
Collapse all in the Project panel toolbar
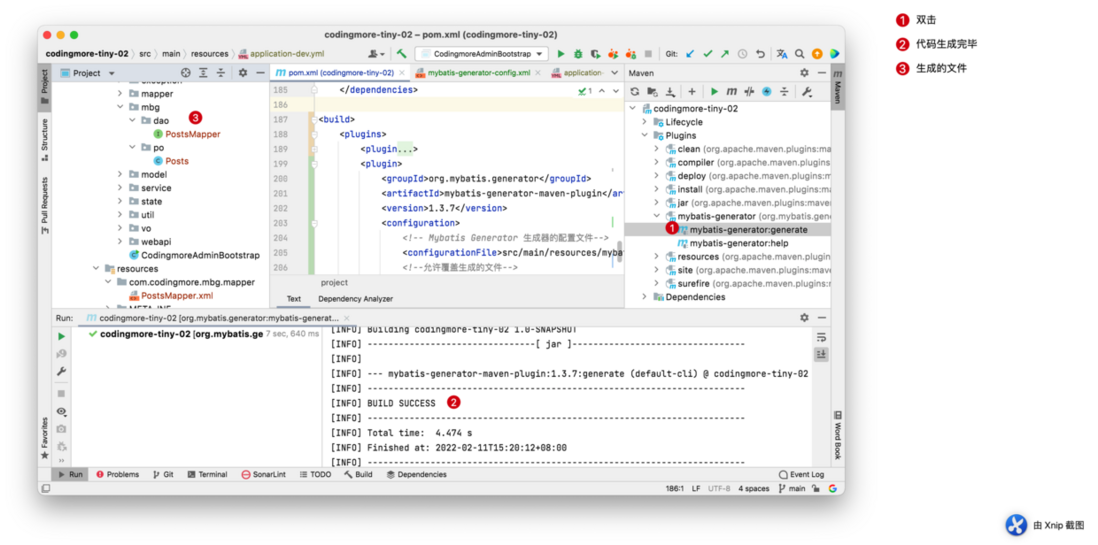[x=221, y=73]
